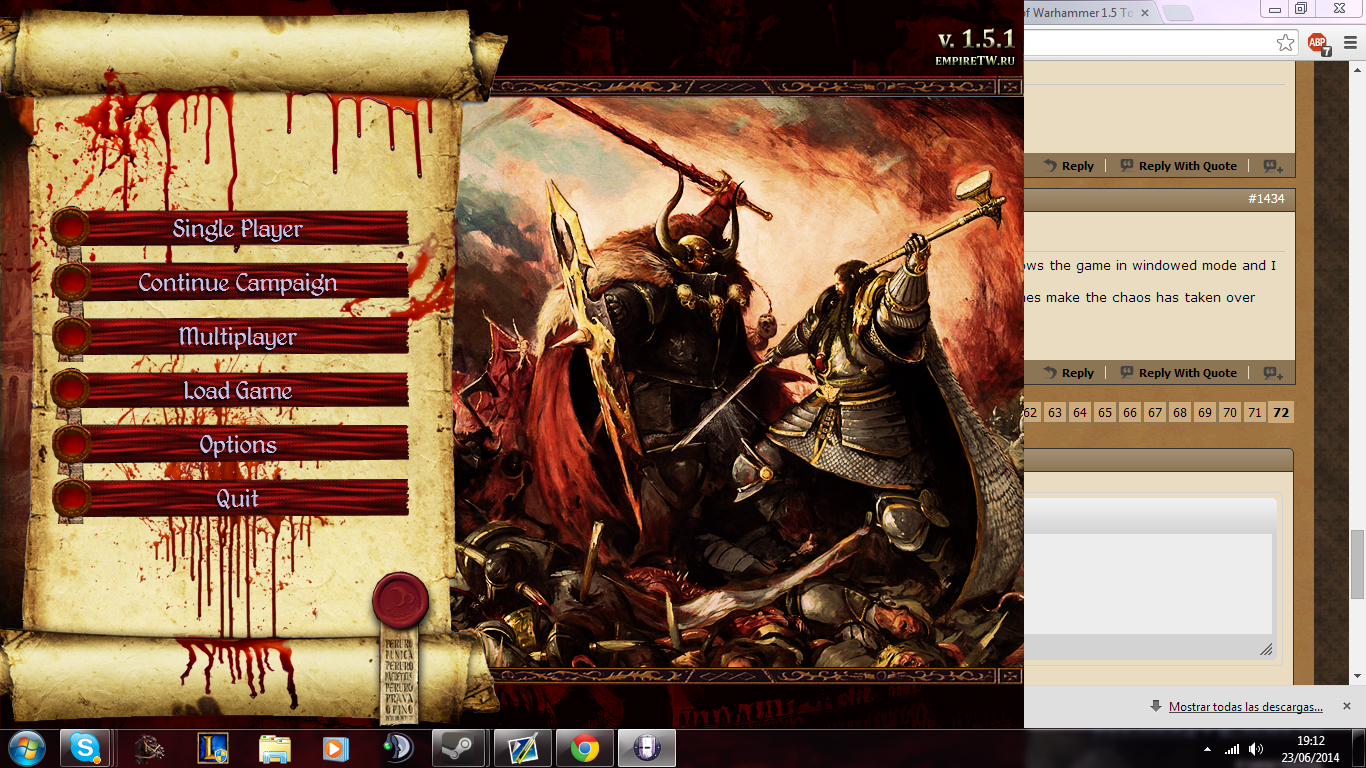Open Skype from the taskbar
Image resolution: width=1366 pixels, height=768 pixels.
click(85, 748)
